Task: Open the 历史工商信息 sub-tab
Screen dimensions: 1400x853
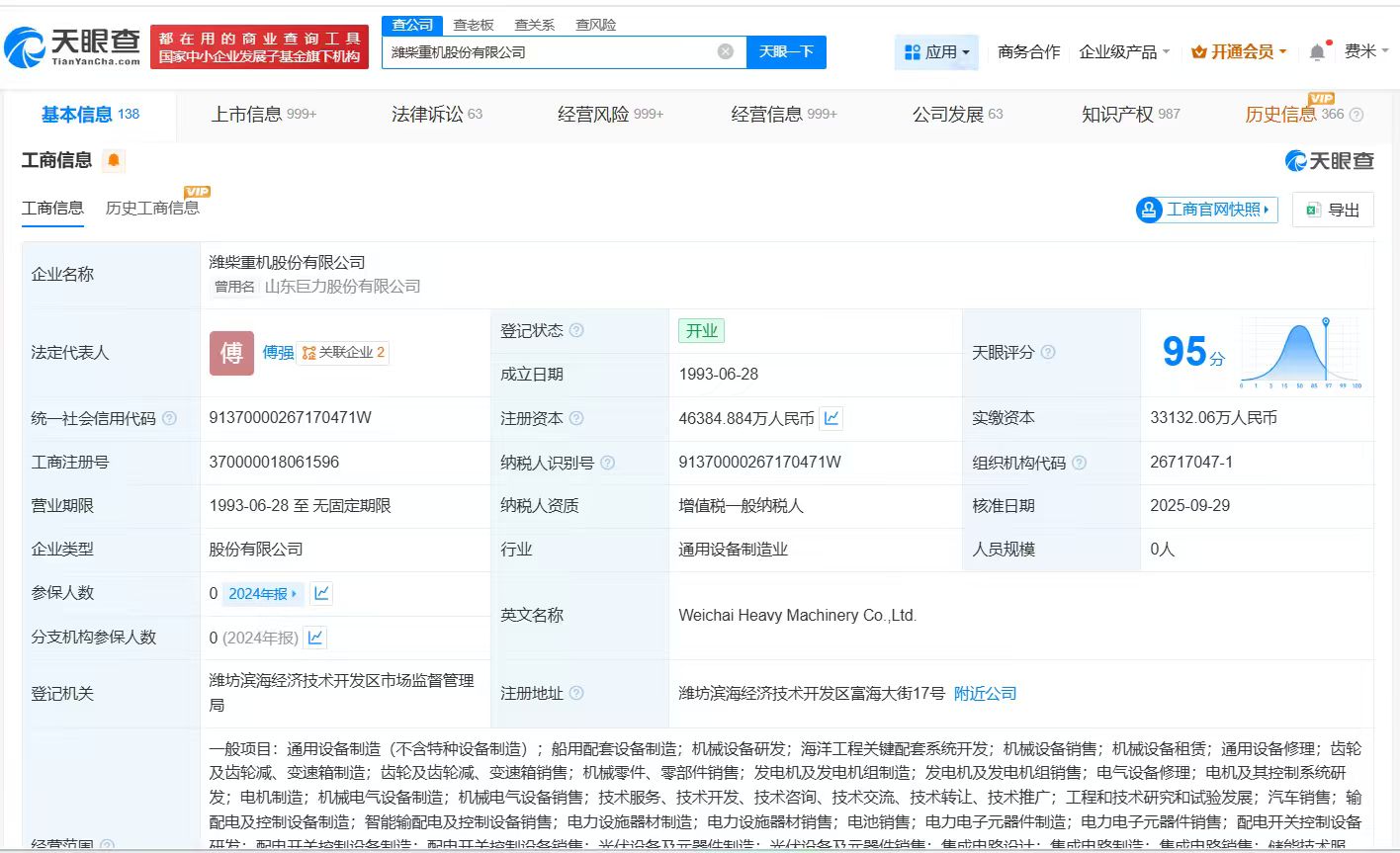Action: (152, 208)
